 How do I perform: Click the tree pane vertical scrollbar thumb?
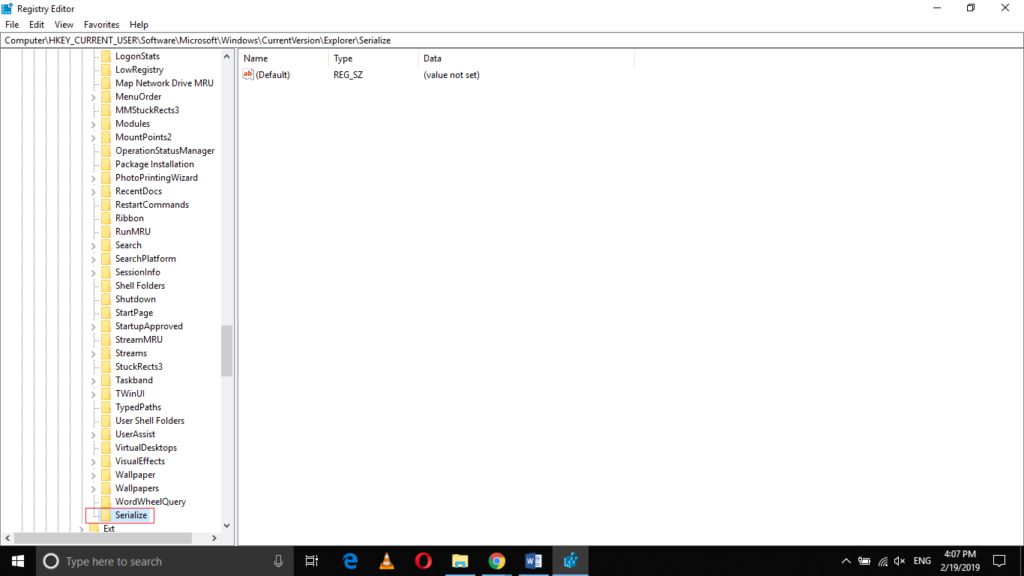pyautogui.click(x=227, y=350)
